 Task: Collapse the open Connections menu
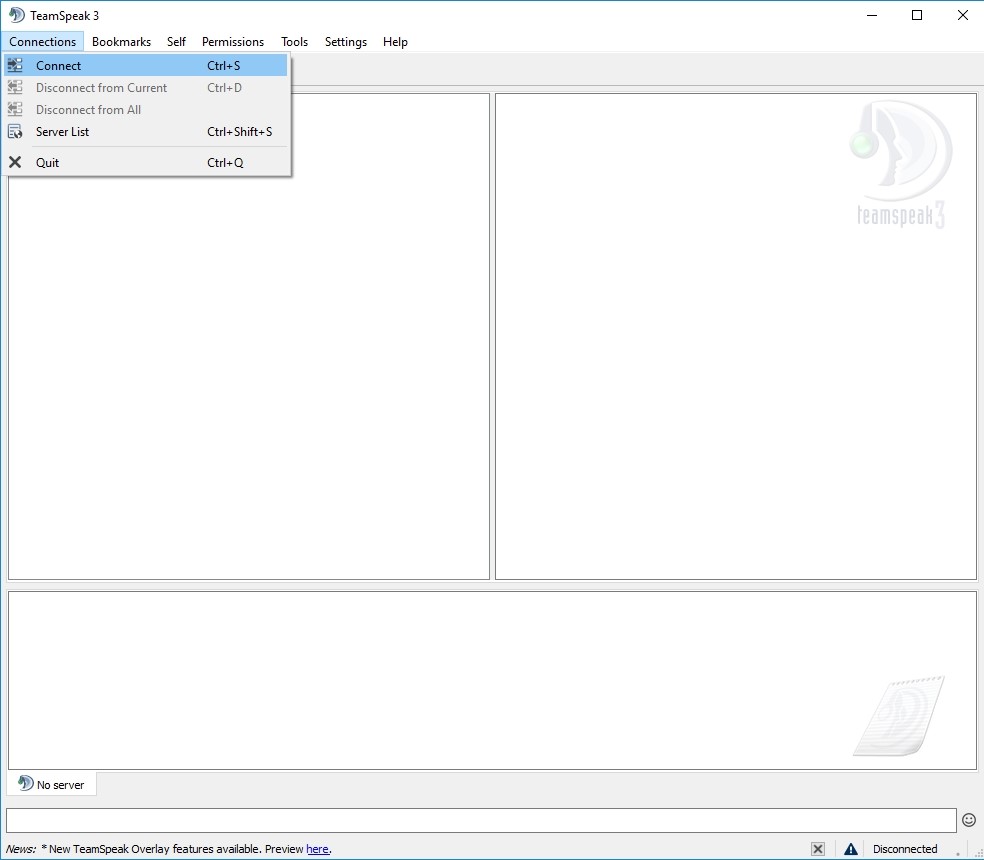(43, 42)
